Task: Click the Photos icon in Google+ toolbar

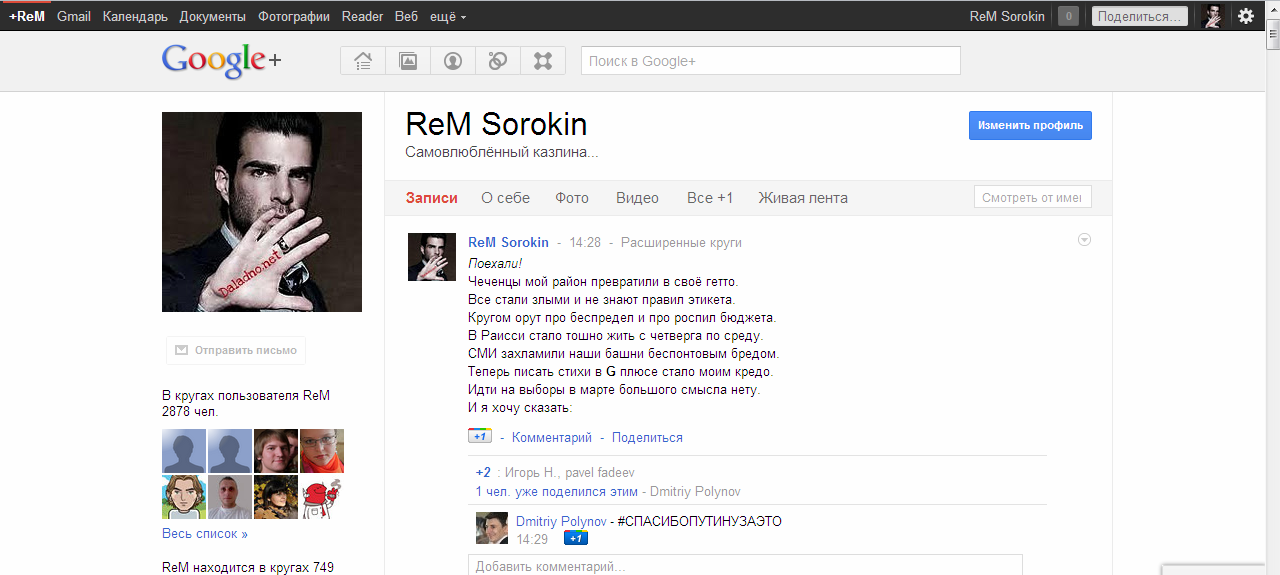Action: tap(408, 61)
